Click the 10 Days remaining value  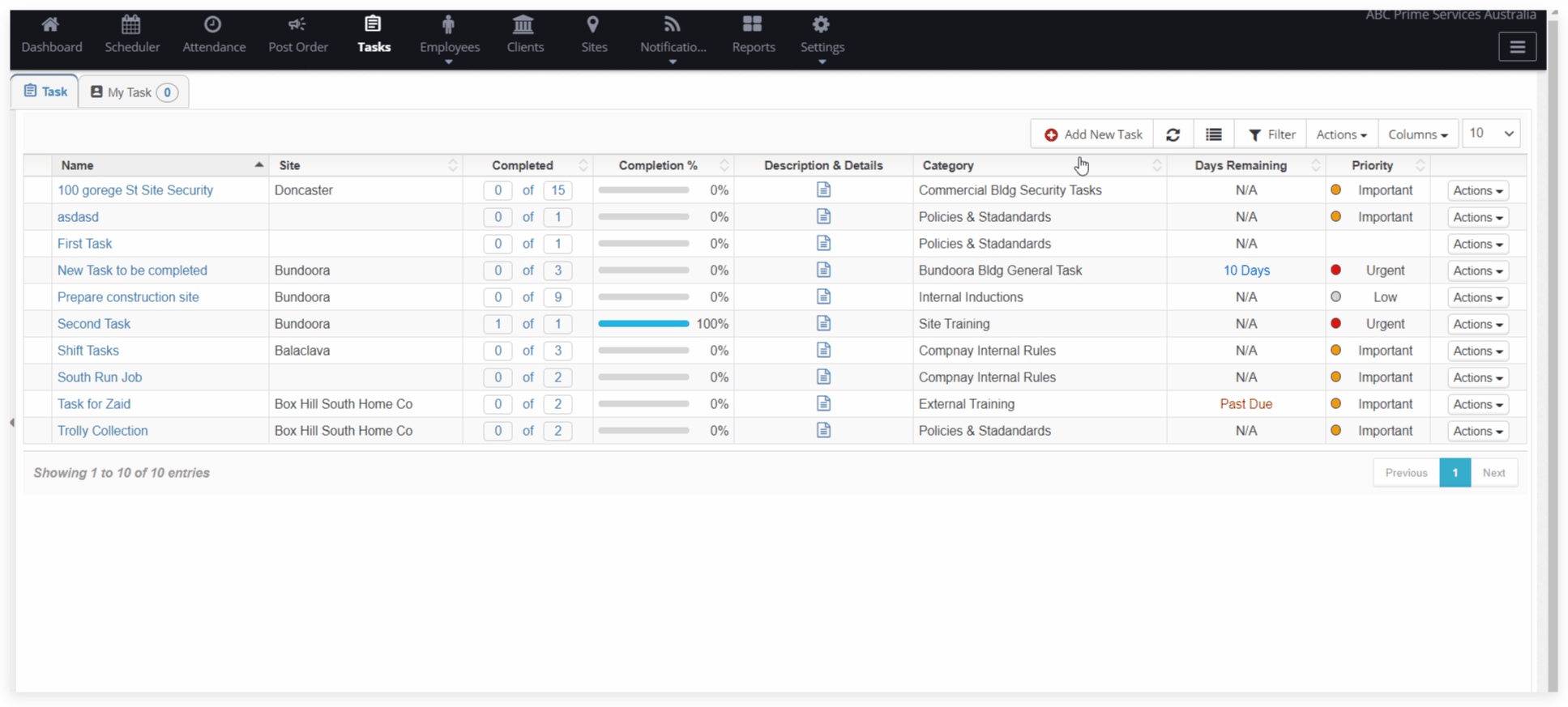click(x=1246, y=270)
